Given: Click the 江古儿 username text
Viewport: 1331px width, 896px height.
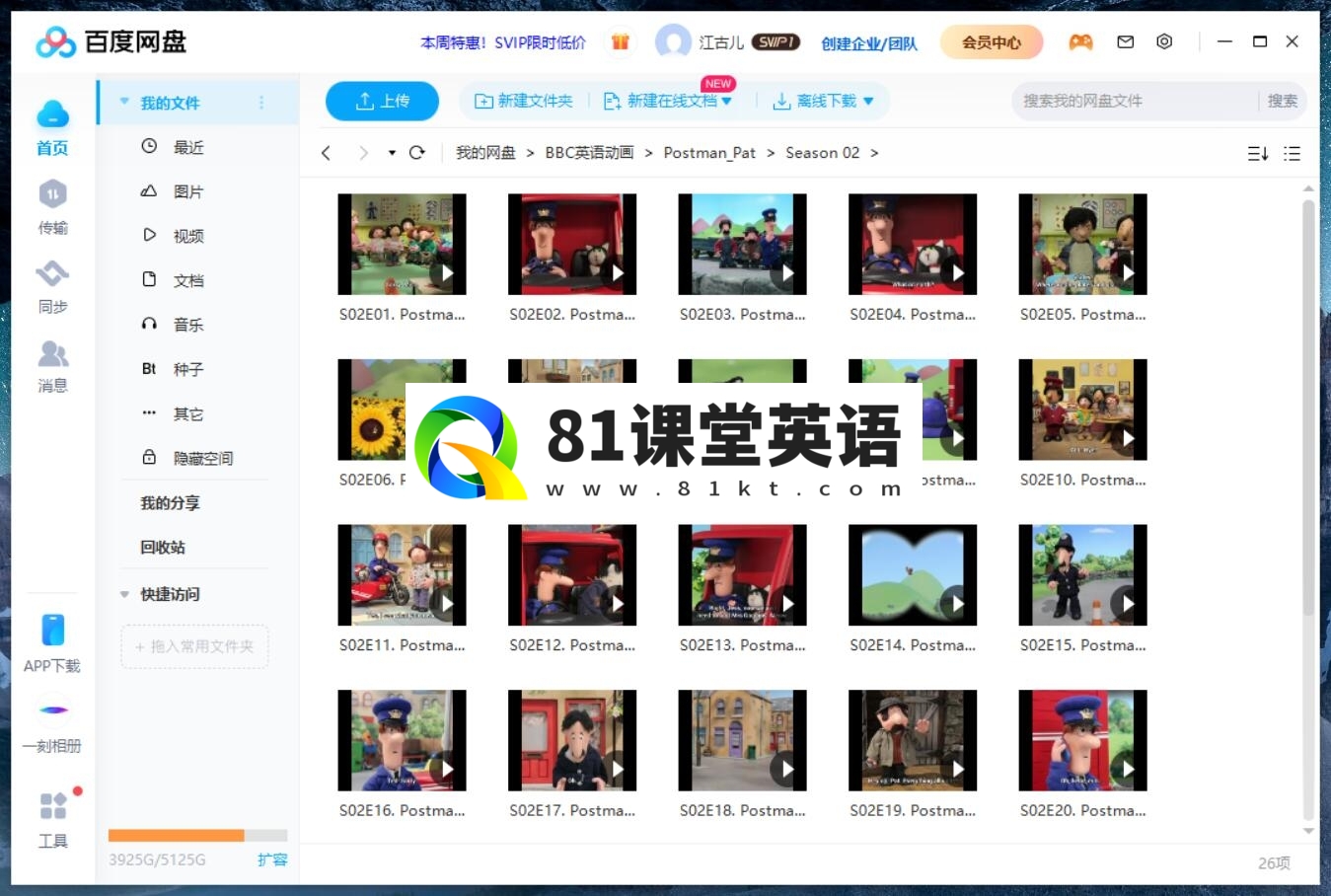Looking at the screenshot, I should tap(721, 42).
